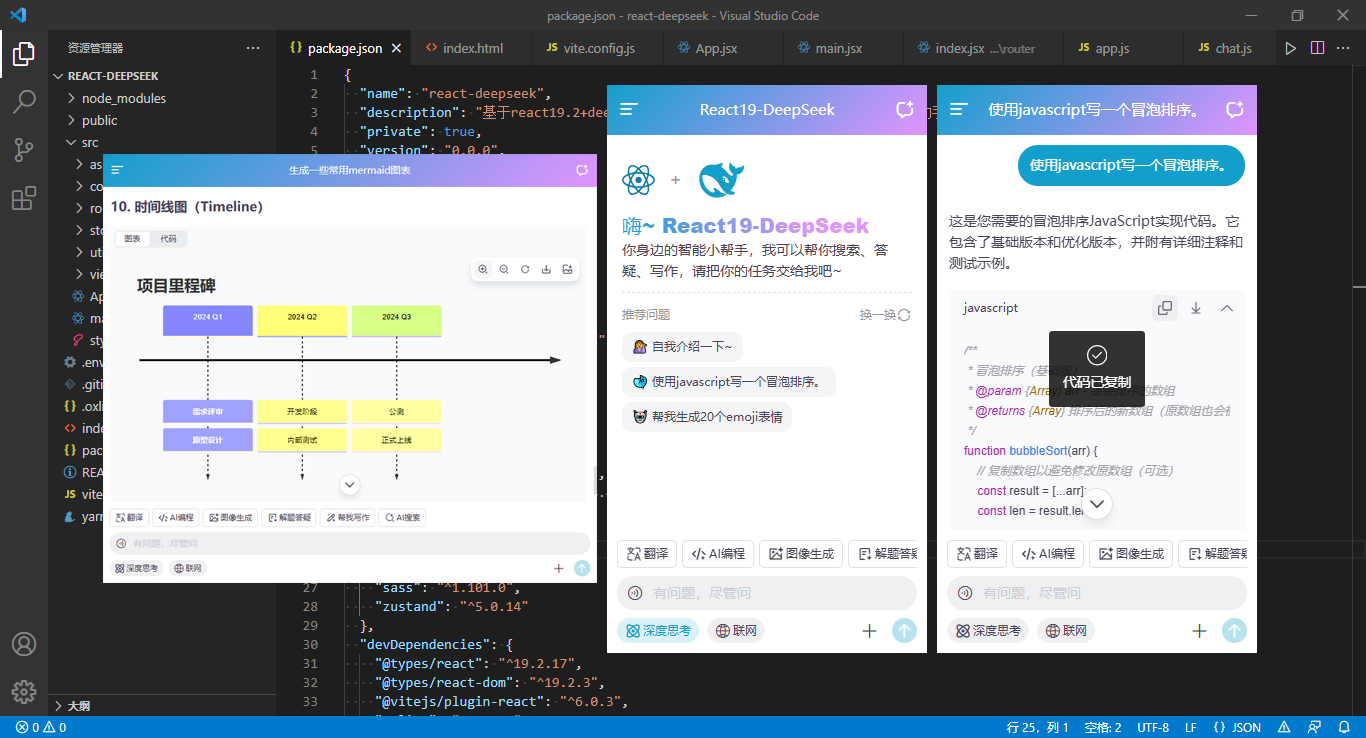This screenshot has width=1366, height=738.
Task: Switch the mermaid block to 图表 view
Action: click(x=132, y=239)
